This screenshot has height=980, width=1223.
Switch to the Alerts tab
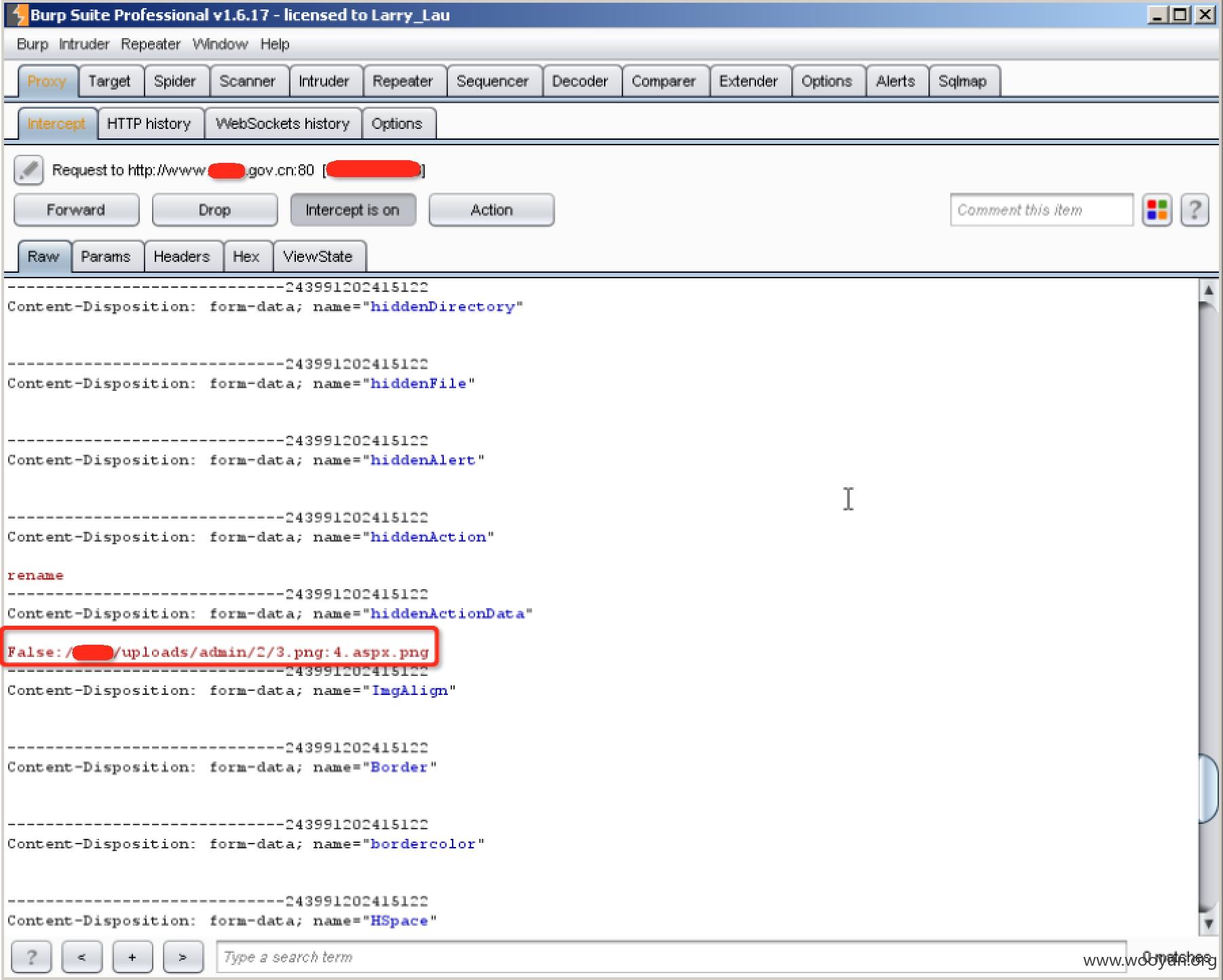pyautogui.click(x=896, y=81)
